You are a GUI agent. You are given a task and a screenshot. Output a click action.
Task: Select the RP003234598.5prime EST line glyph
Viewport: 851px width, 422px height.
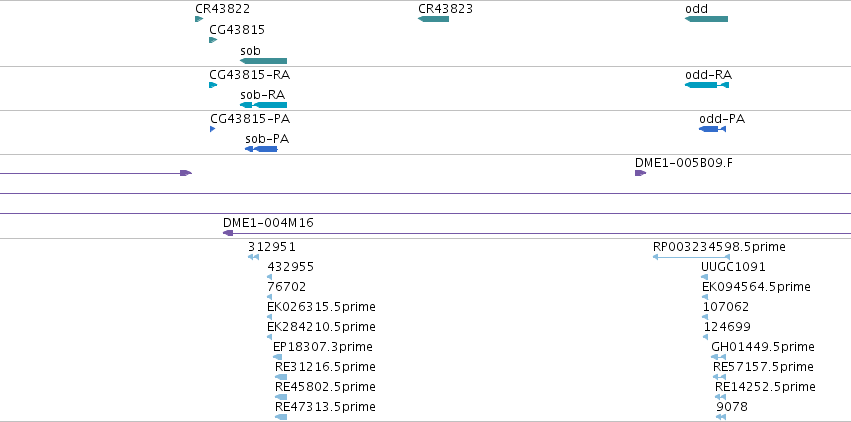coord(691,257)
